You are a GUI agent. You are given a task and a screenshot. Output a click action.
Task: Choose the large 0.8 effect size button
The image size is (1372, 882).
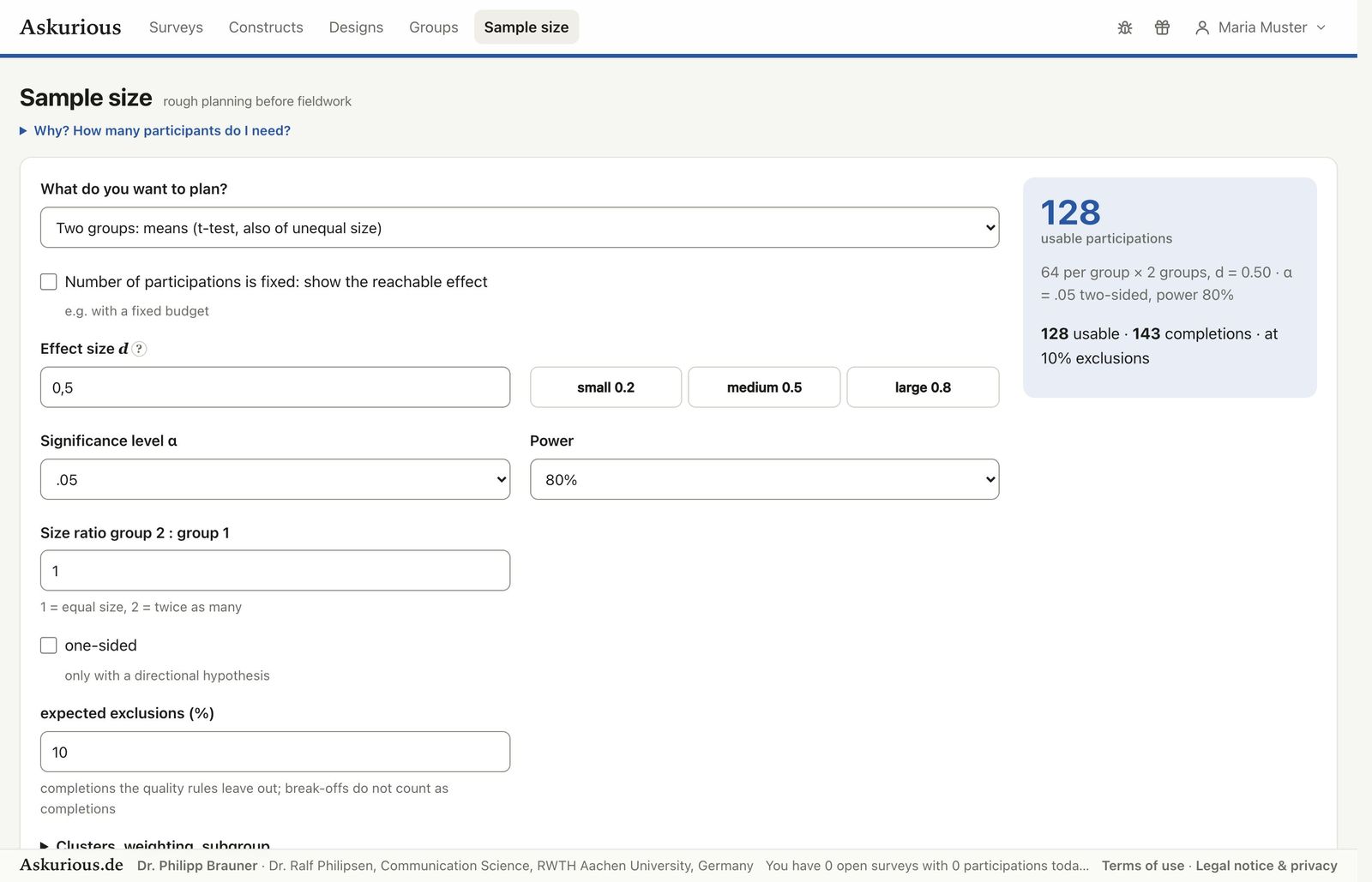coord(923,387)
